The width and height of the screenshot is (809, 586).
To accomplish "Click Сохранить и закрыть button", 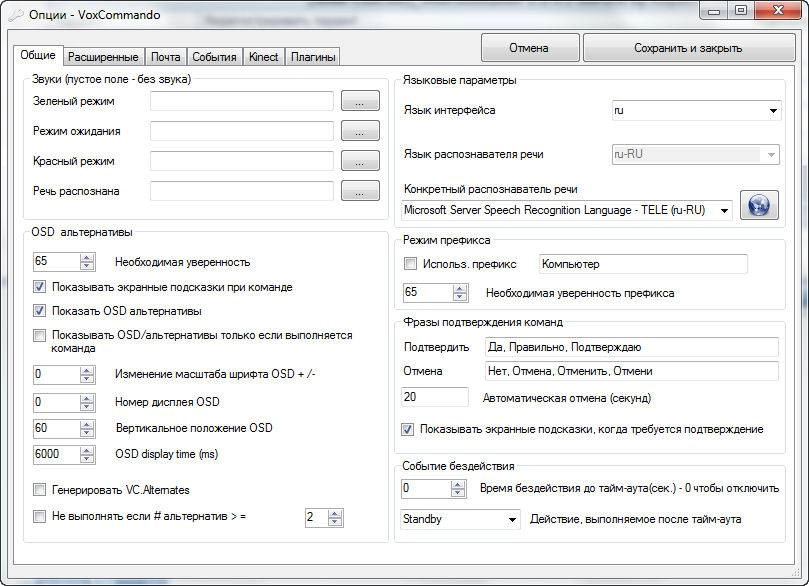I will pyautogui.click(x=688, y=48).
